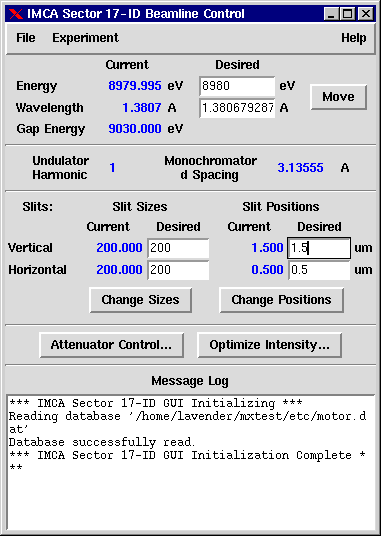The width and height of the screenshot is (381, 536).
Task: Open the File menu
Action: [x=26, y=38]
